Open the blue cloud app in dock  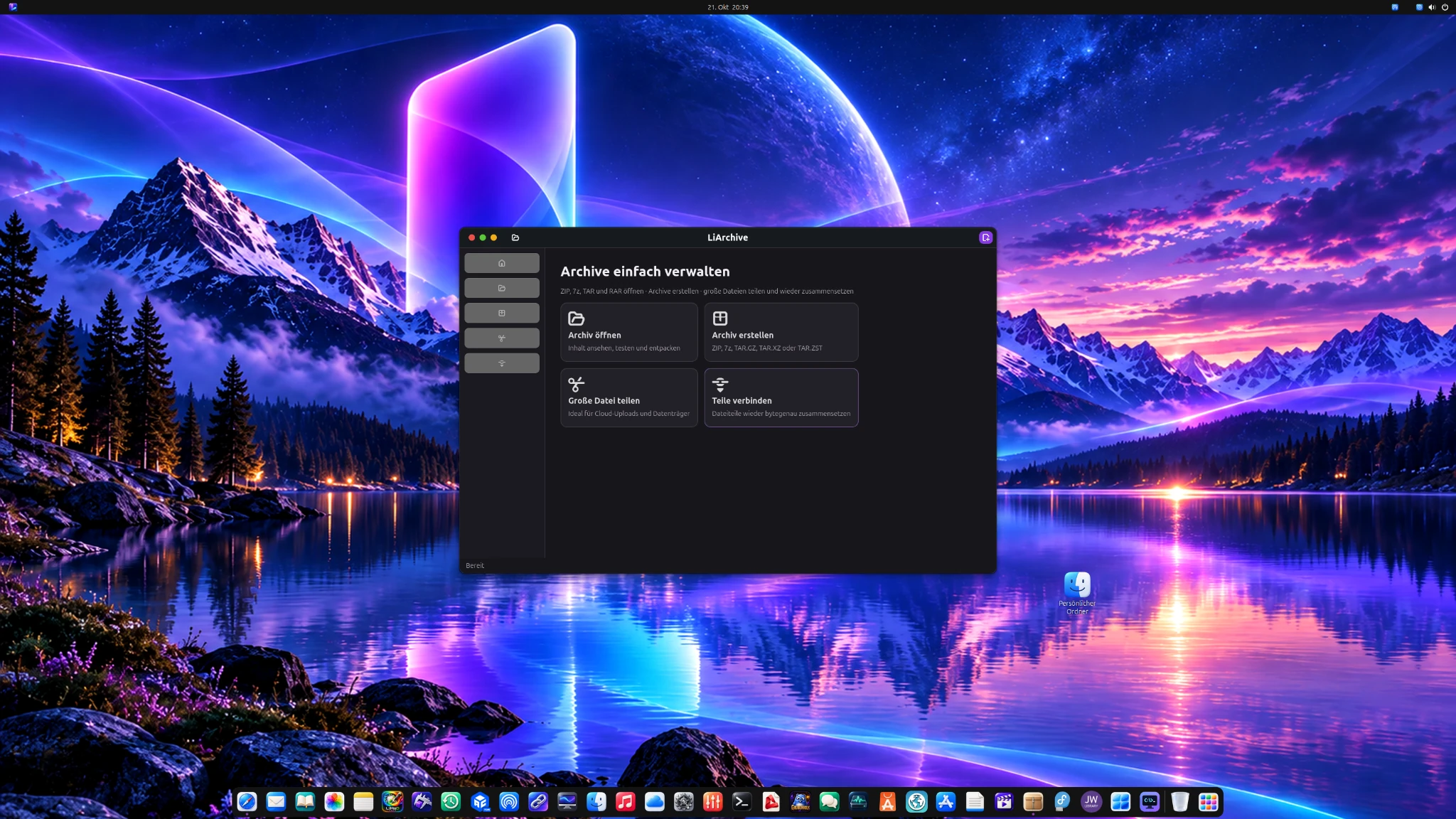pos(654,802)
